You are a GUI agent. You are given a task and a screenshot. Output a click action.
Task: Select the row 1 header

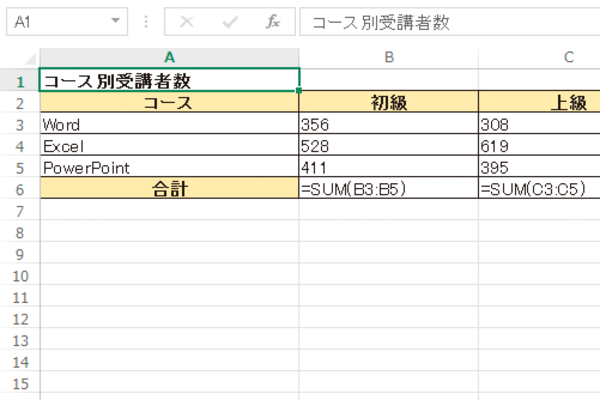(x=20, y=81)
